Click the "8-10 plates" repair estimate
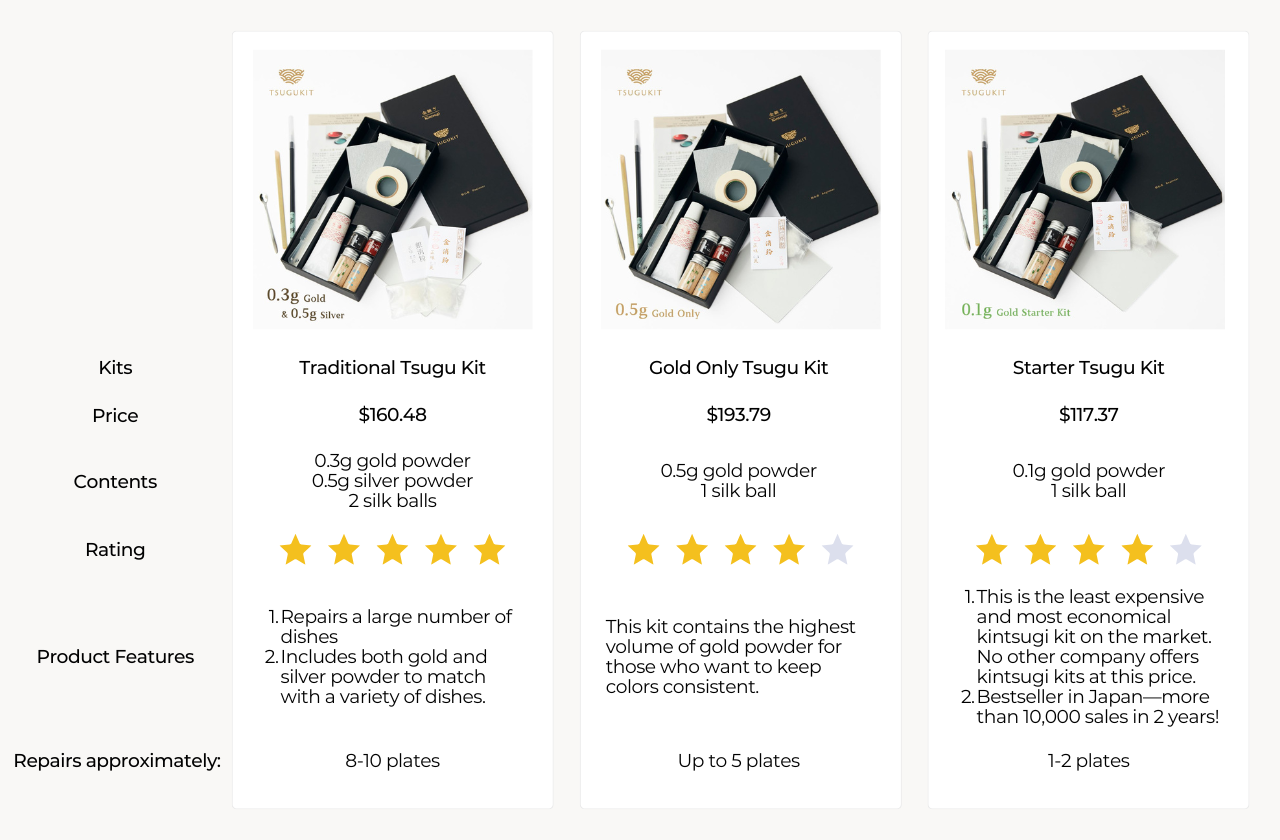The image size is (1280, 840). click(x=392, y=761)
